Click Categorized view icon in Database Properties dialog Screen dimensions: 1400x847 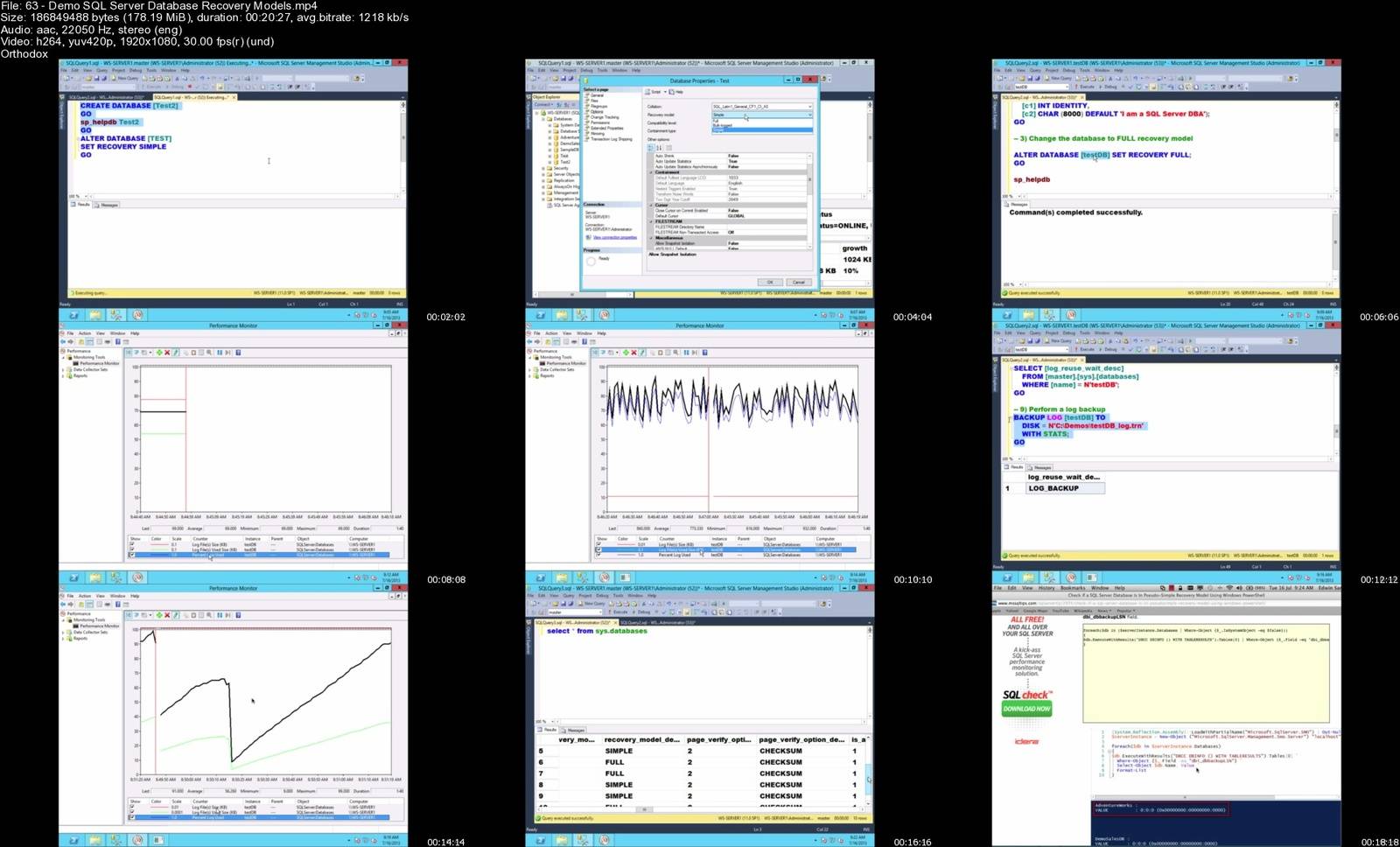(650, 148)
